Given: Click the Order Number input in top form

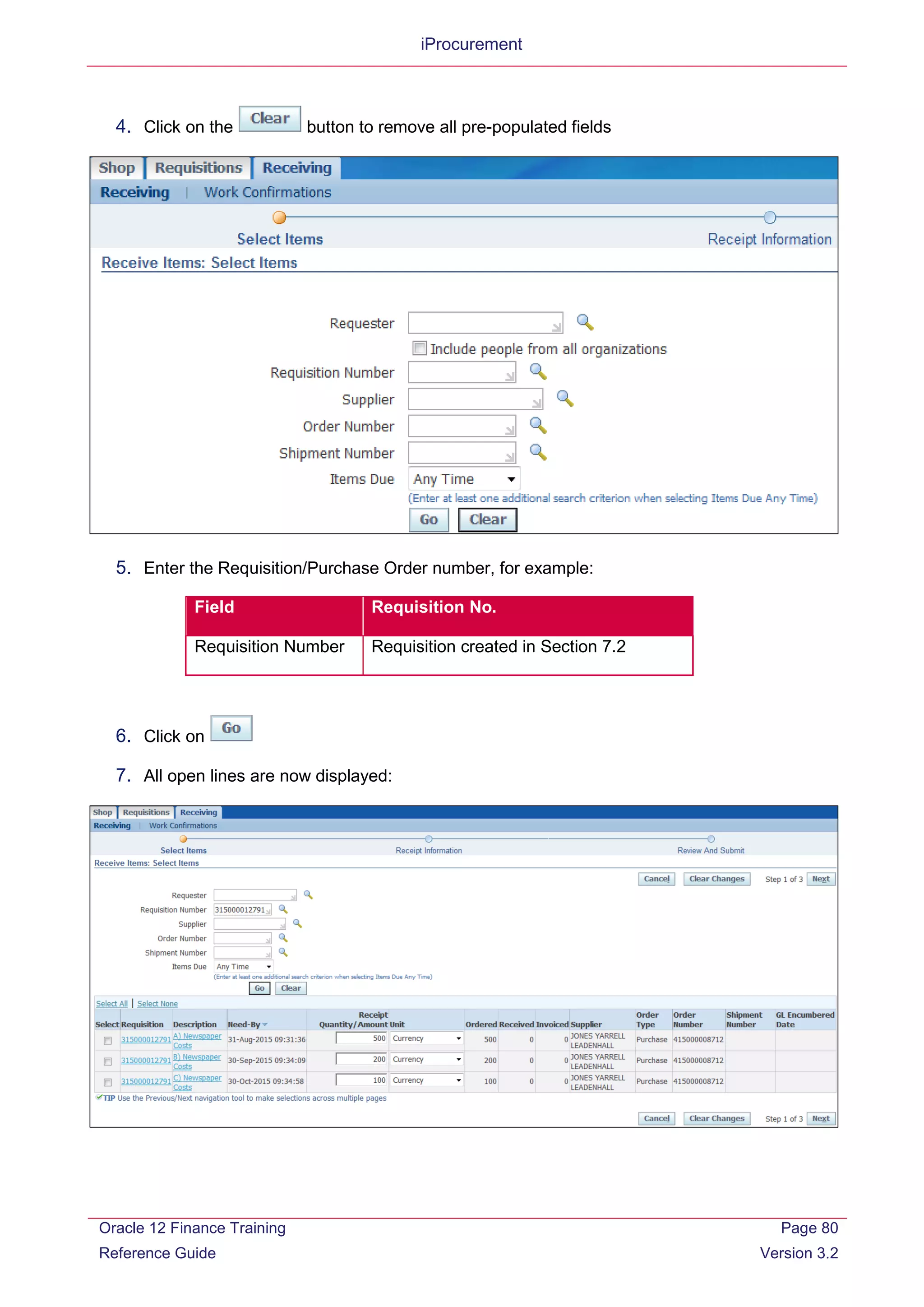Looking at the screenshot, I should pyautogui.click(x=462, y=425).
